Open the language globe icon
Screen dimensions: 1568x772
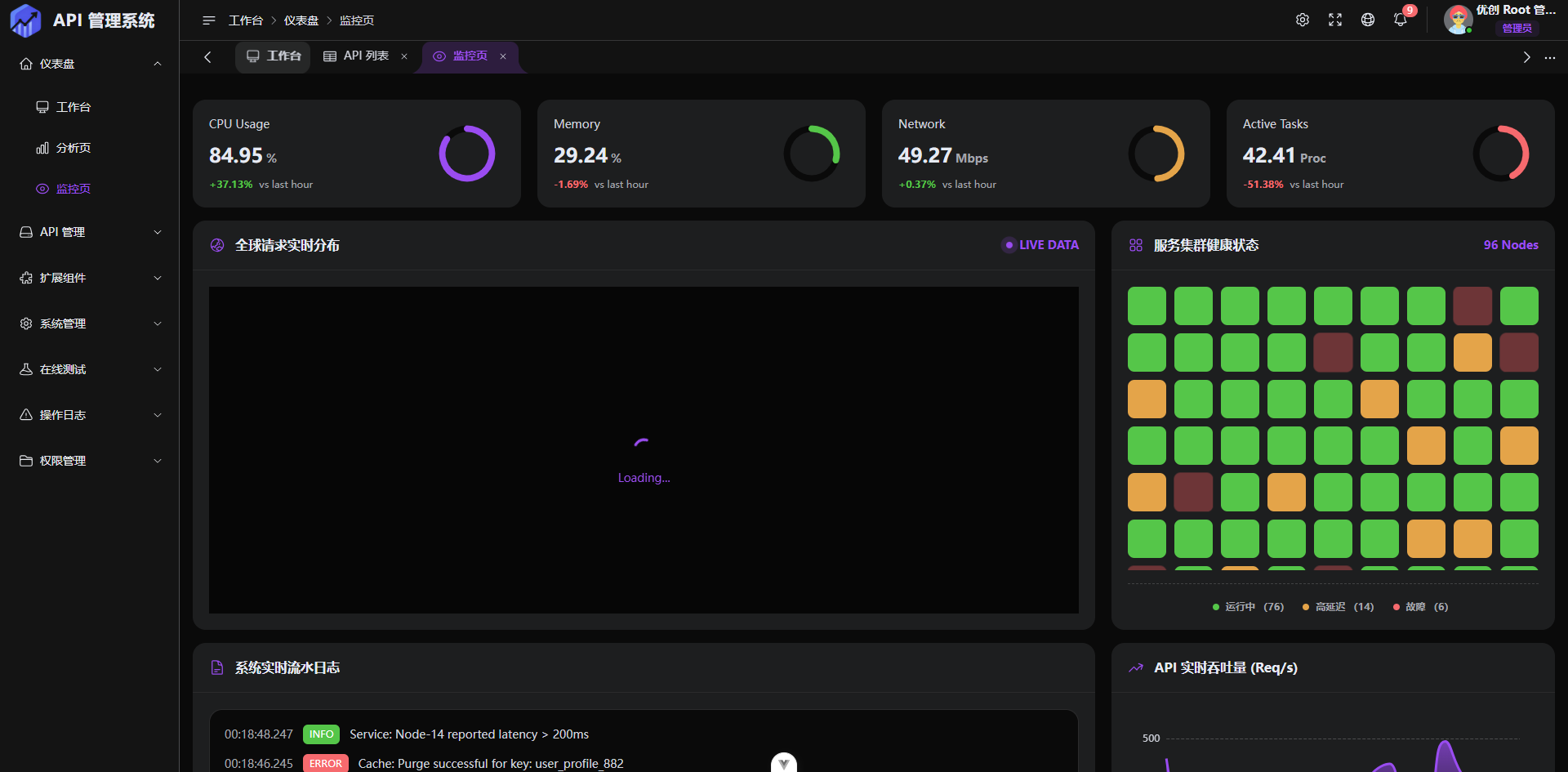[1368, 20]
